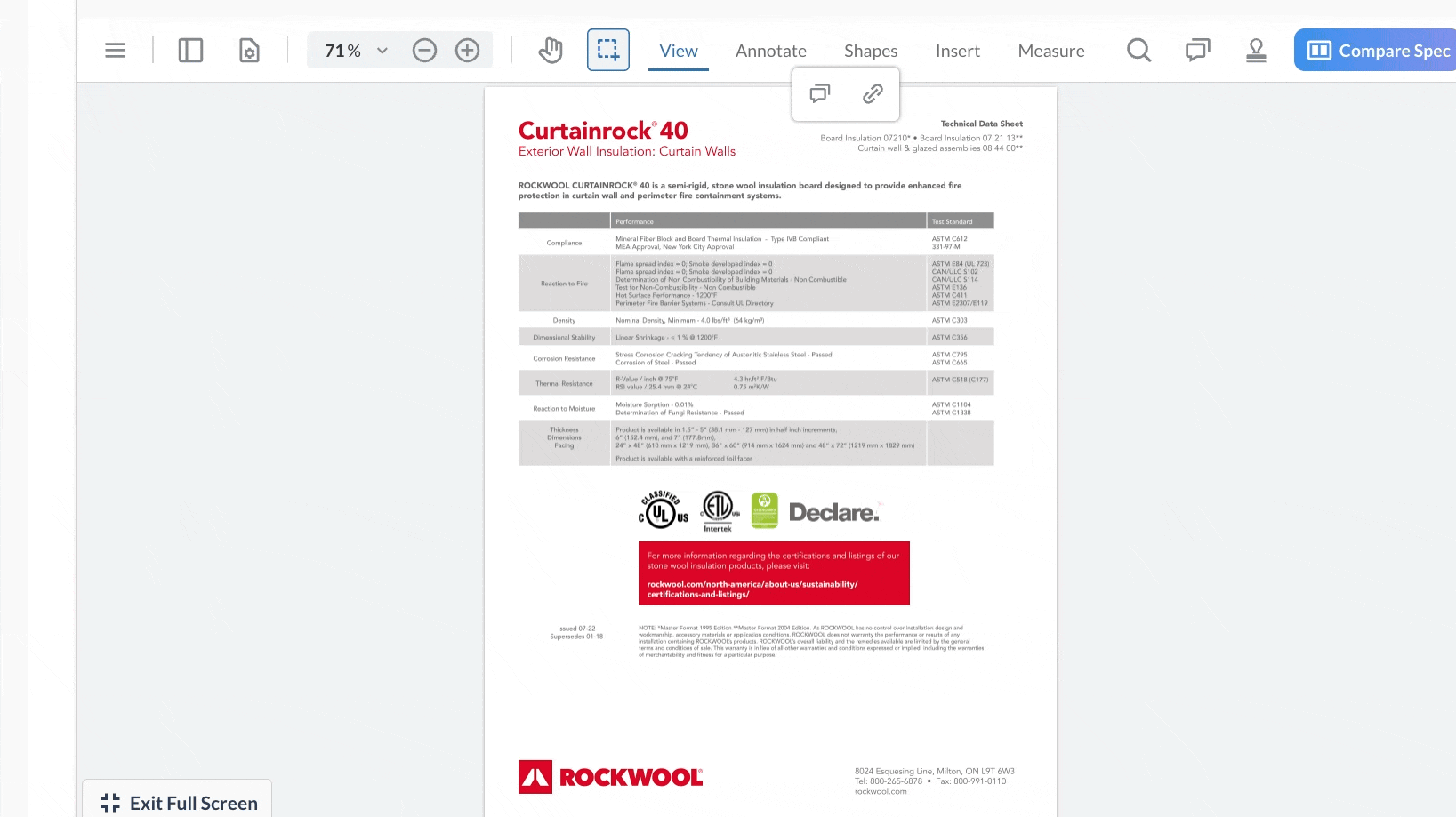Exit Full Screen mode

[179, 803]
